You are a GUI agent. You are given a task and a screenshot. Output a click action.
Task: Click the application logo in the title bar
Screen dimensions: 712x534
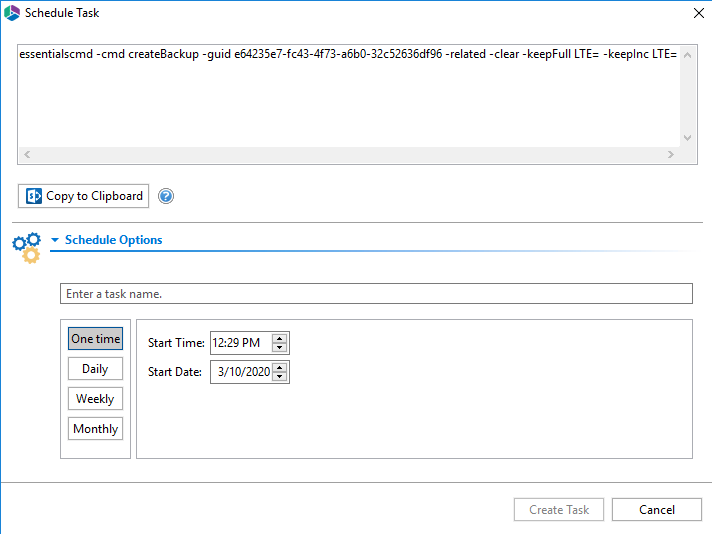13,13
